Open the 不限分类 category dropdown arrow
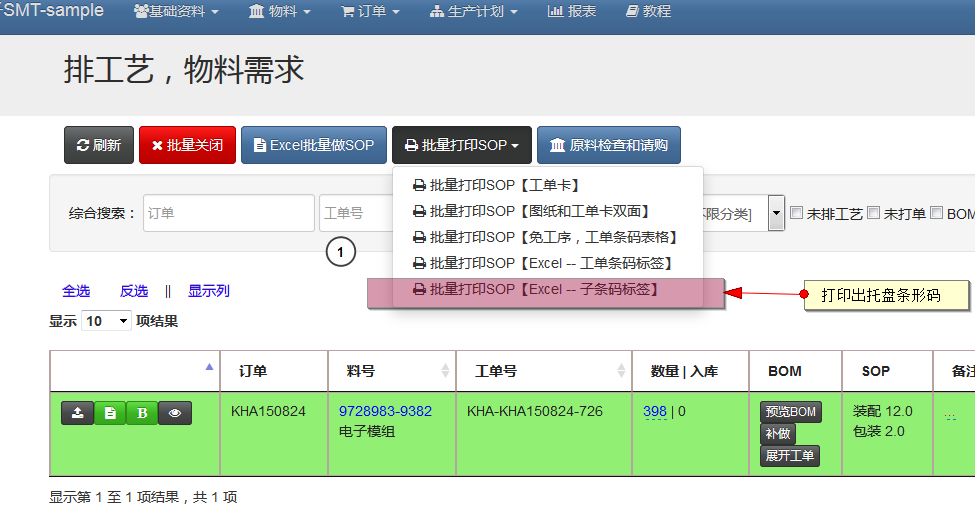This screenshot has height=518, width=979. coord(775,213)
